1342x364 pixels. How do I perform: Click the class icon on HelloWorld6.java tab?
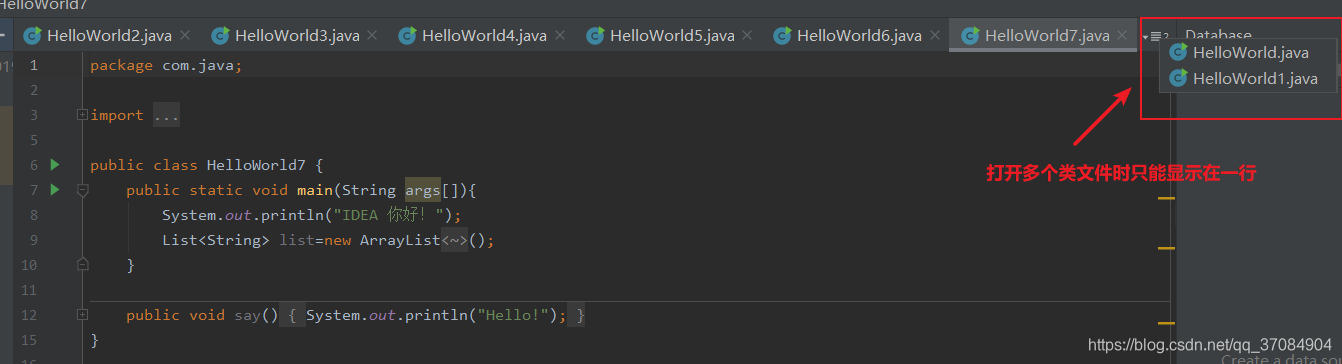[782, 35]
